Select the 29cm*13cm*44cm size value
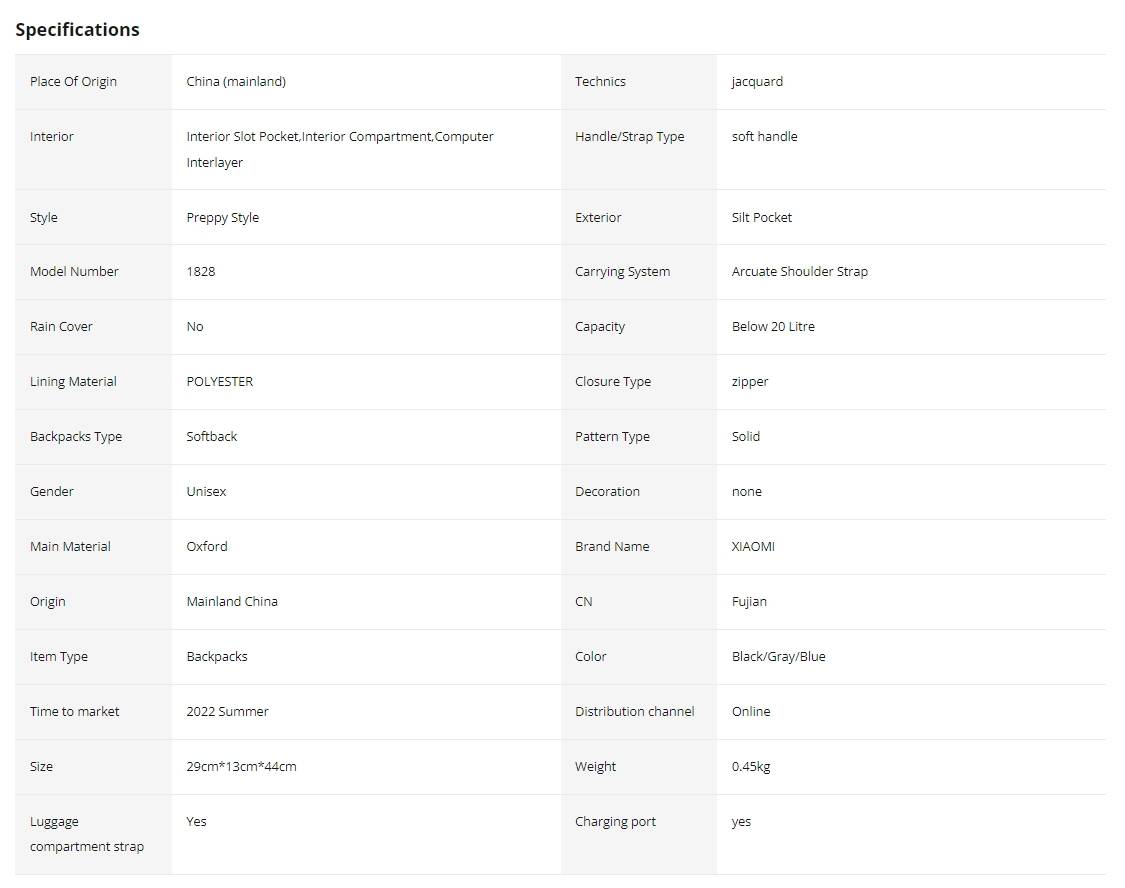Screen dimensions: 1125x888 241,766
